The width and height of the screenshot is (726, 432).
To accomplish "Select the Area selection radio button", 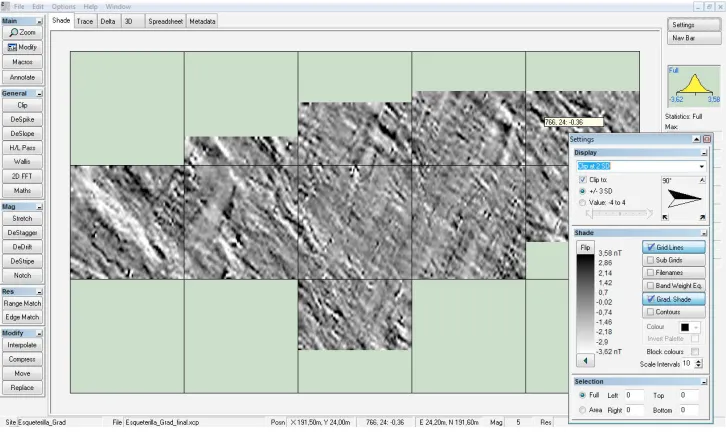I will [582, 410].
